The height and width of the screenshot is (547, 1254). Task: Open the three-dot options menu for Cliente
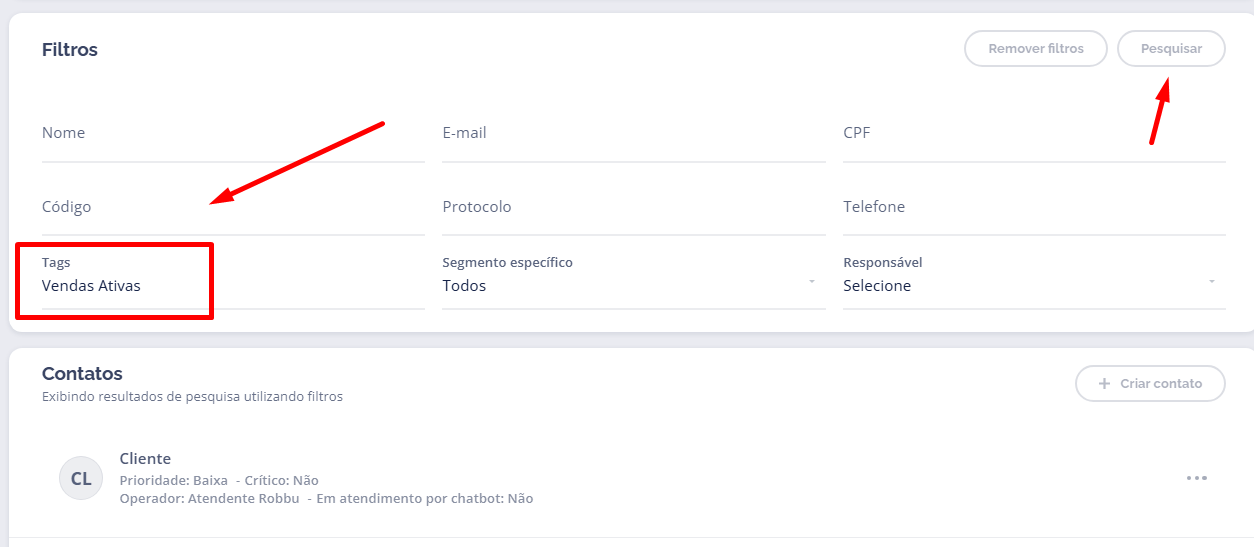click(1197, 478)
